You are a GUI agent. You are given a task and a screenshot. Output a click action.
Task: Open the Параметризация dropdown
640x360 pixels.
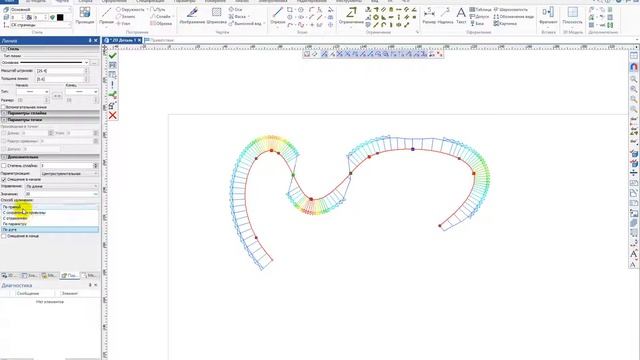point(69,173)
